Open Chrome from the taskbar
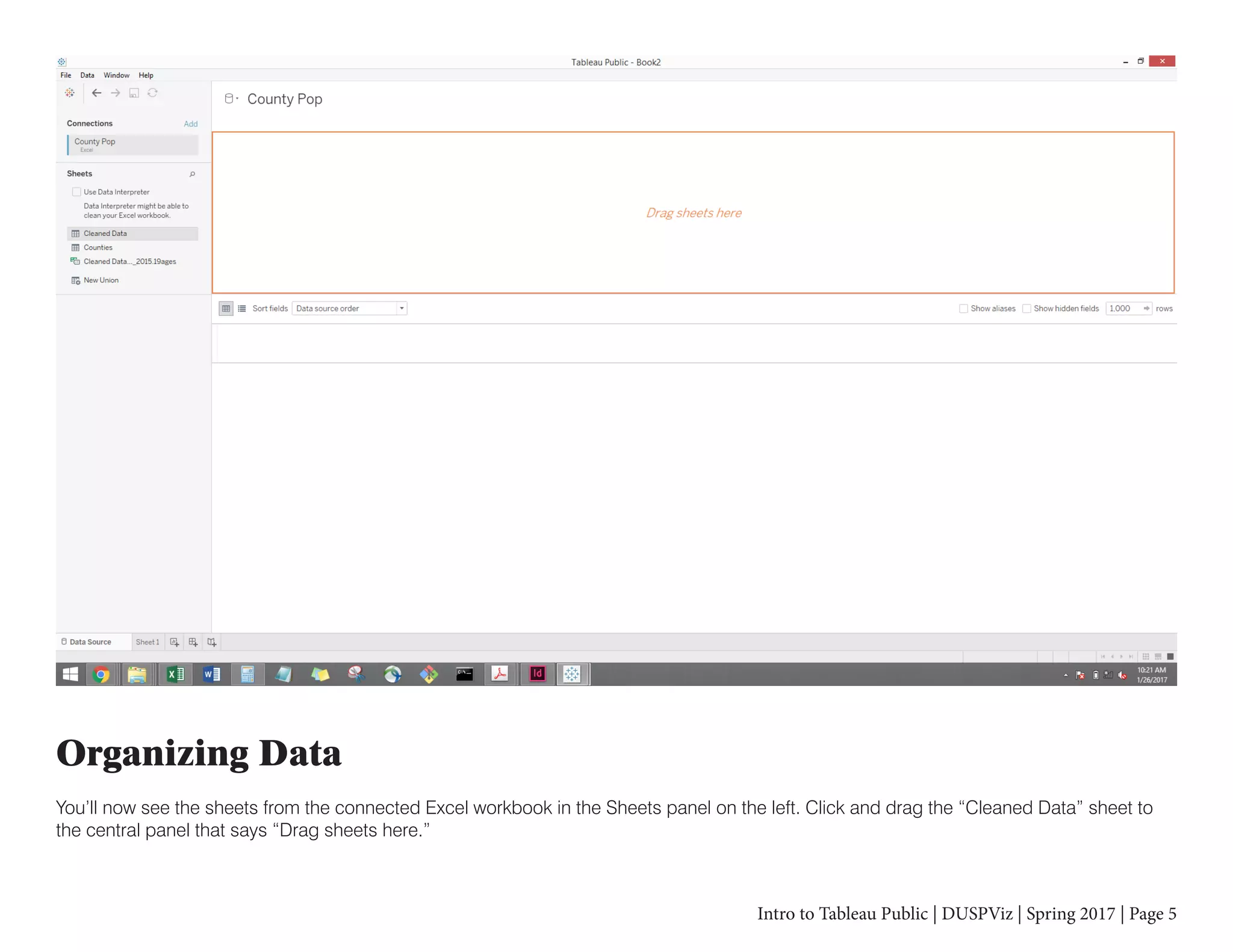 [101, 675]
